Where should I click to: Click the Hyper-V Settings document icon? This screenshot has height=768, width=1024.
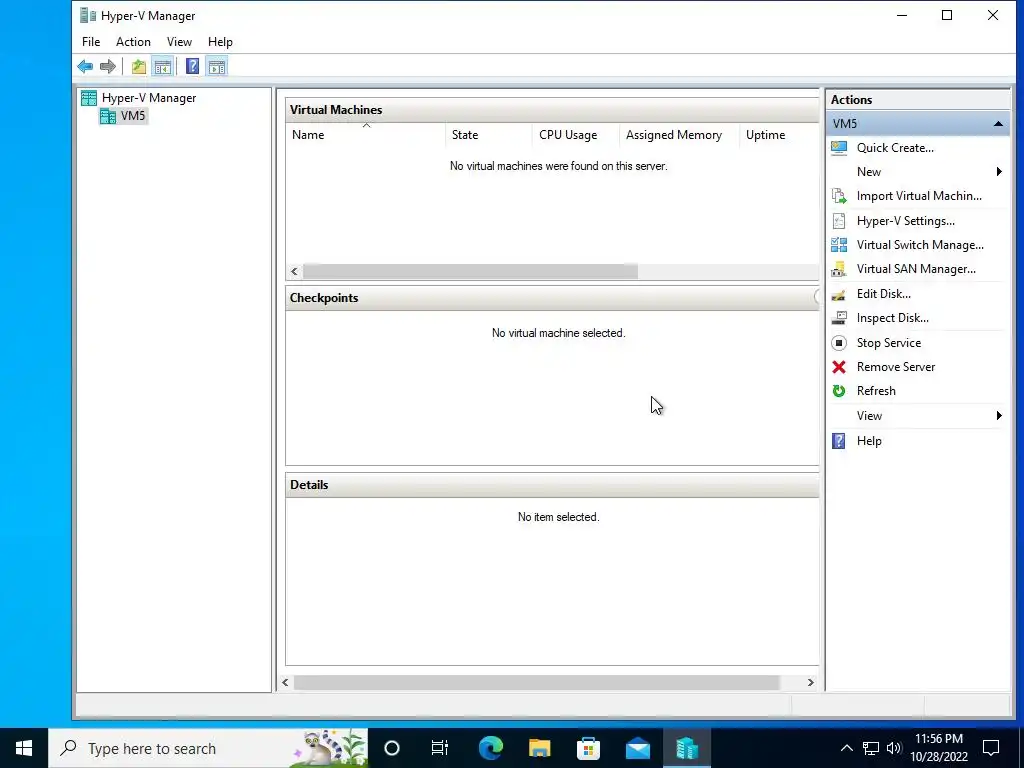click(839, 221)
